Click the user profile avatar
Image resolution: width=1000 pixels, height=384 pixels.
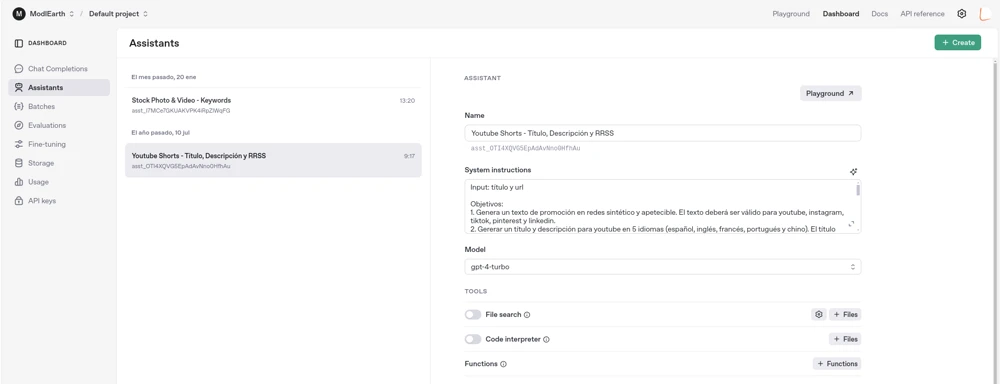(x=985, y=13)
